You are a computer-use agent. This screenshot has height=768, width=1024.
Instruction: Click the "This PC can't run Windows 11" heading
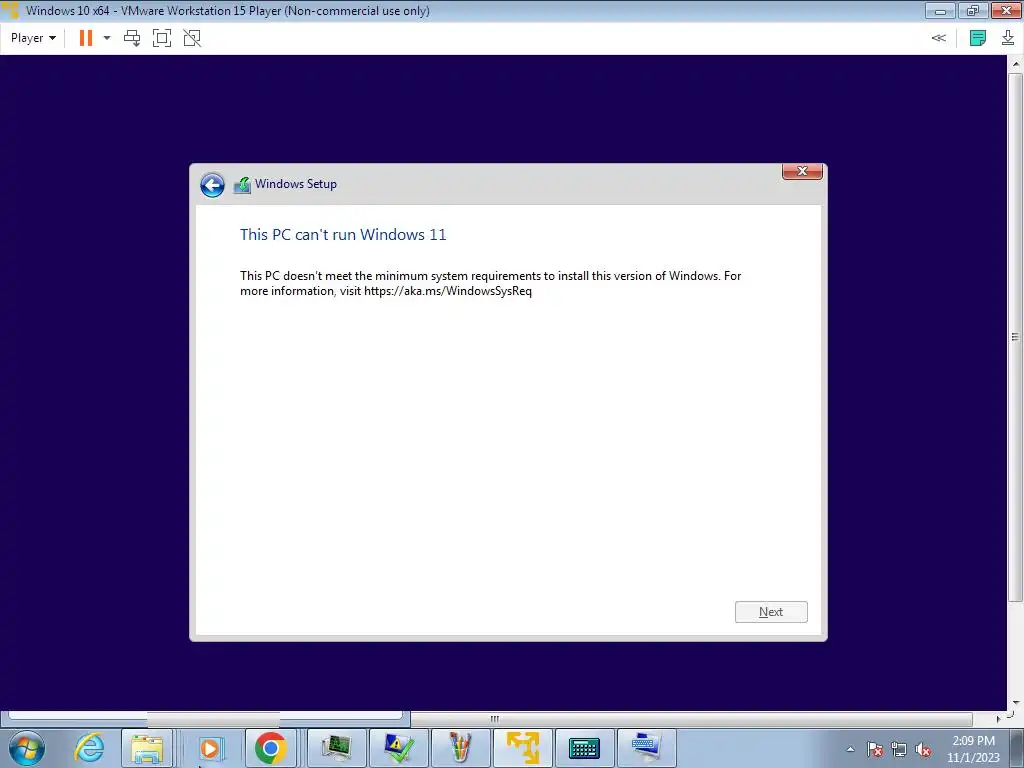point(343,234)
